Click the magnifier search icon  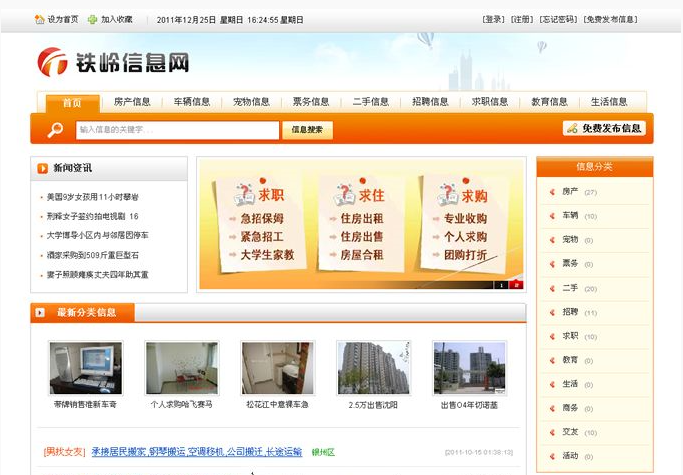pos(55,129)
